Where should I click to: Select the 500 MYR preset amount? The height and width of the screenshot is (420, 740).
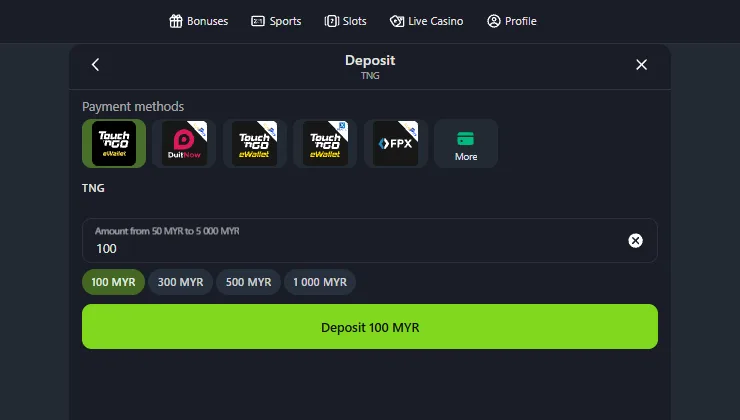248,282
